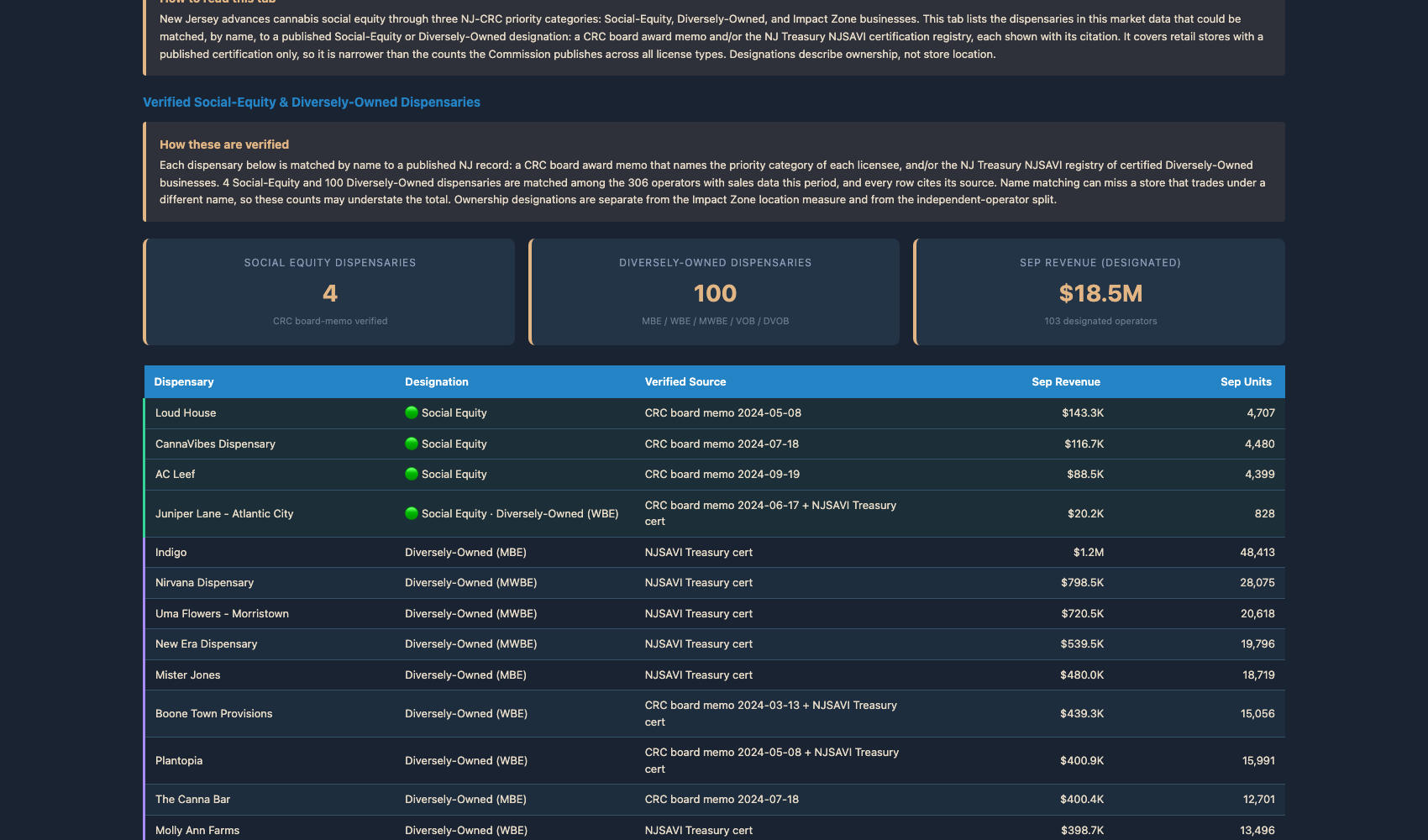Click the Nirvana Dispensary name
1428x840 pixels.
coord(204,582)
